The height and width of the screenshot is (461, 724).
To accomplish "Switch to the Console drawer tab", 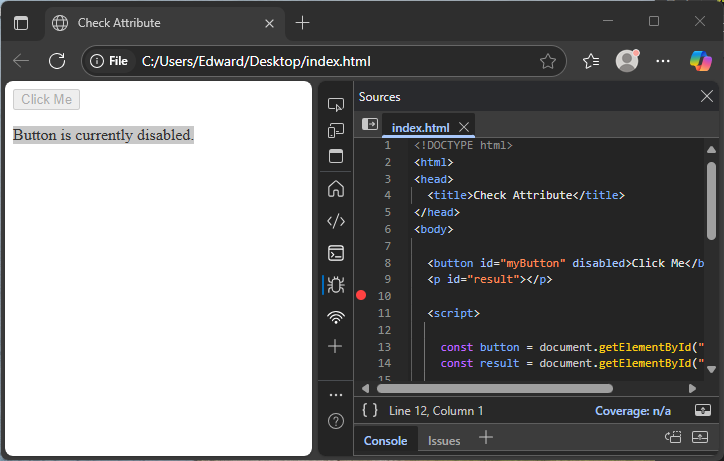I will [386, 441].
